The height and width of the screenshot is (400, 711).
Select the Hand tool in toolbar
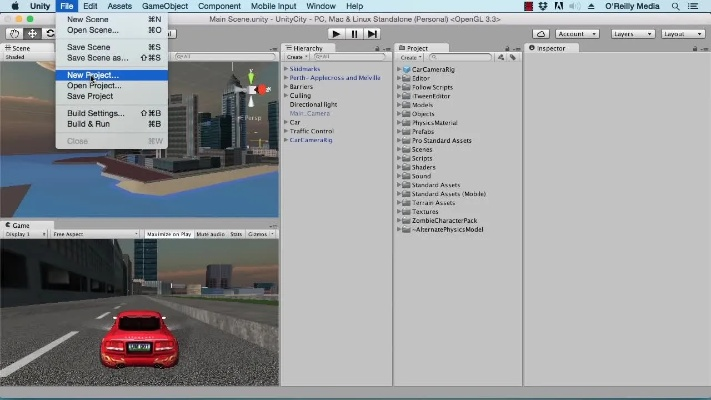click(15, 34)
